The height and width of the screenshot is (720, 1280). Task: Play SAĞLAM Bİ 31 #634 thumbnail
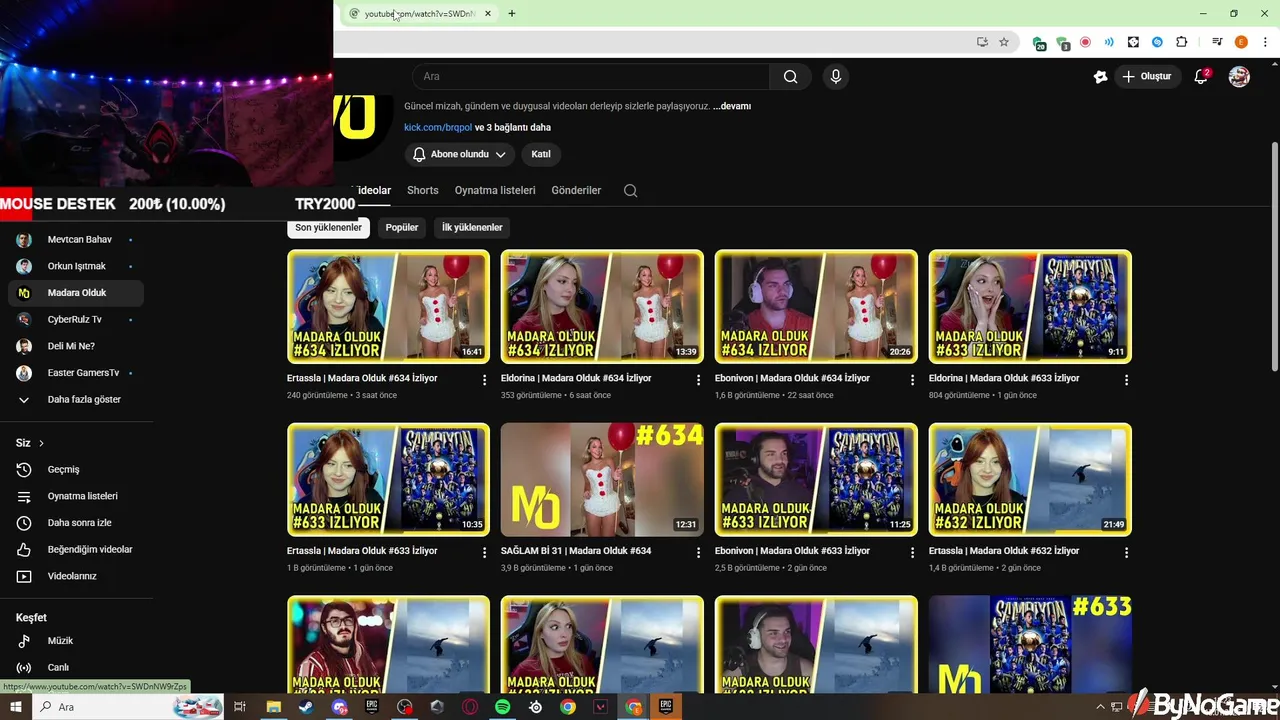tap(602, 480)
